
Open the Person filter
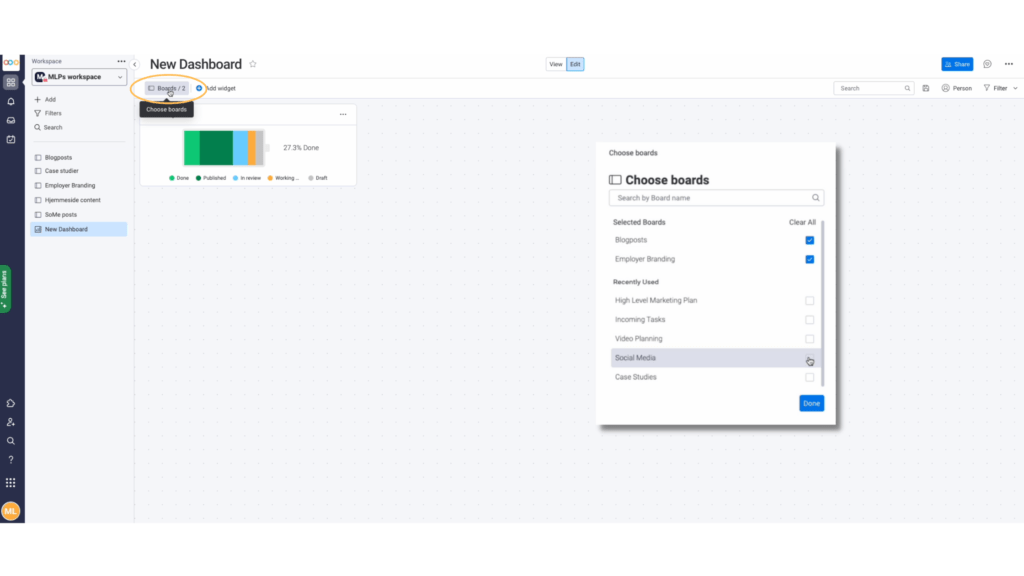tap(957, 88)
